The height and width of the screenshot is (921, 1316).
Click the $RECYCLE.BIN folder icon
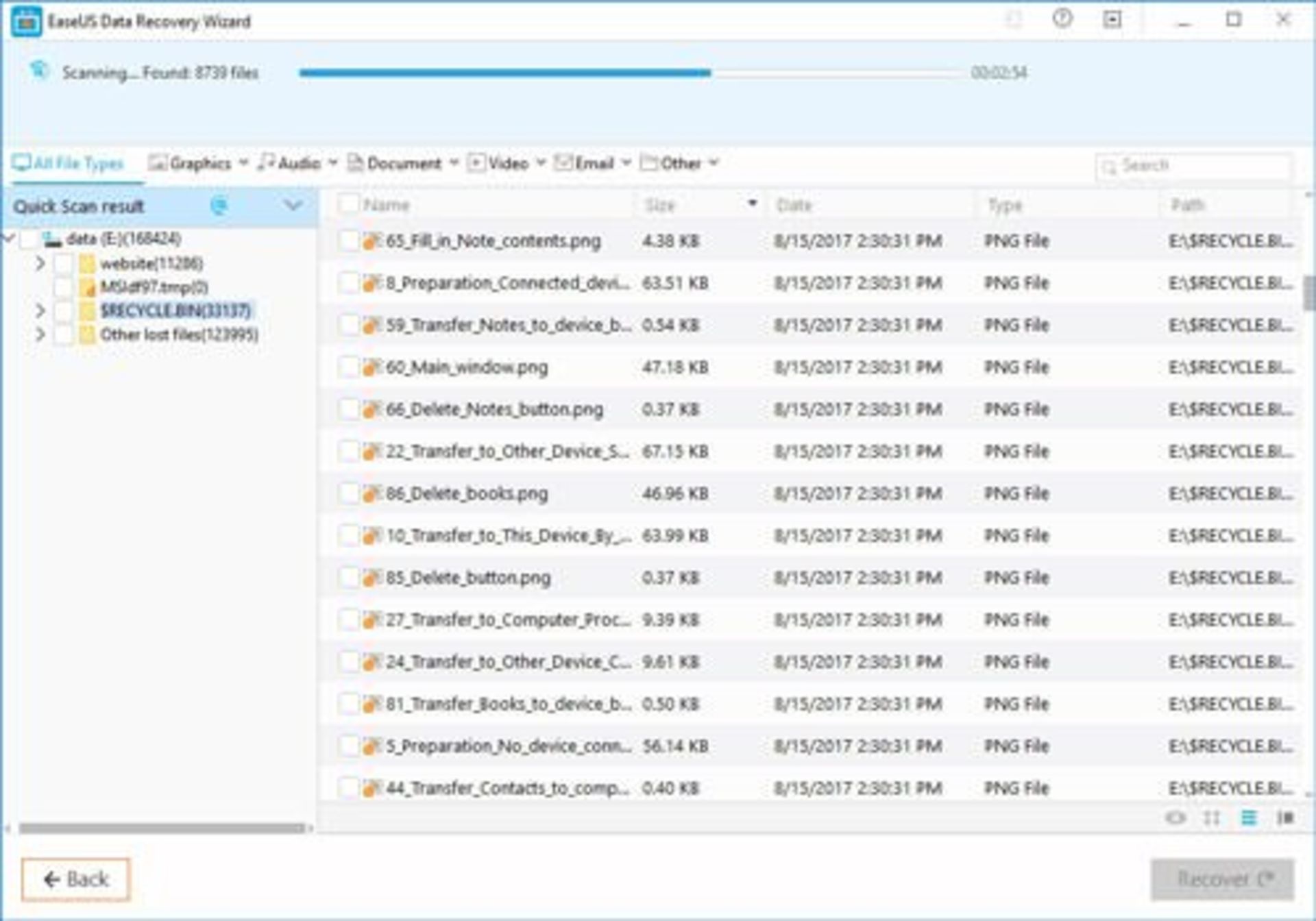pos(87,311)
